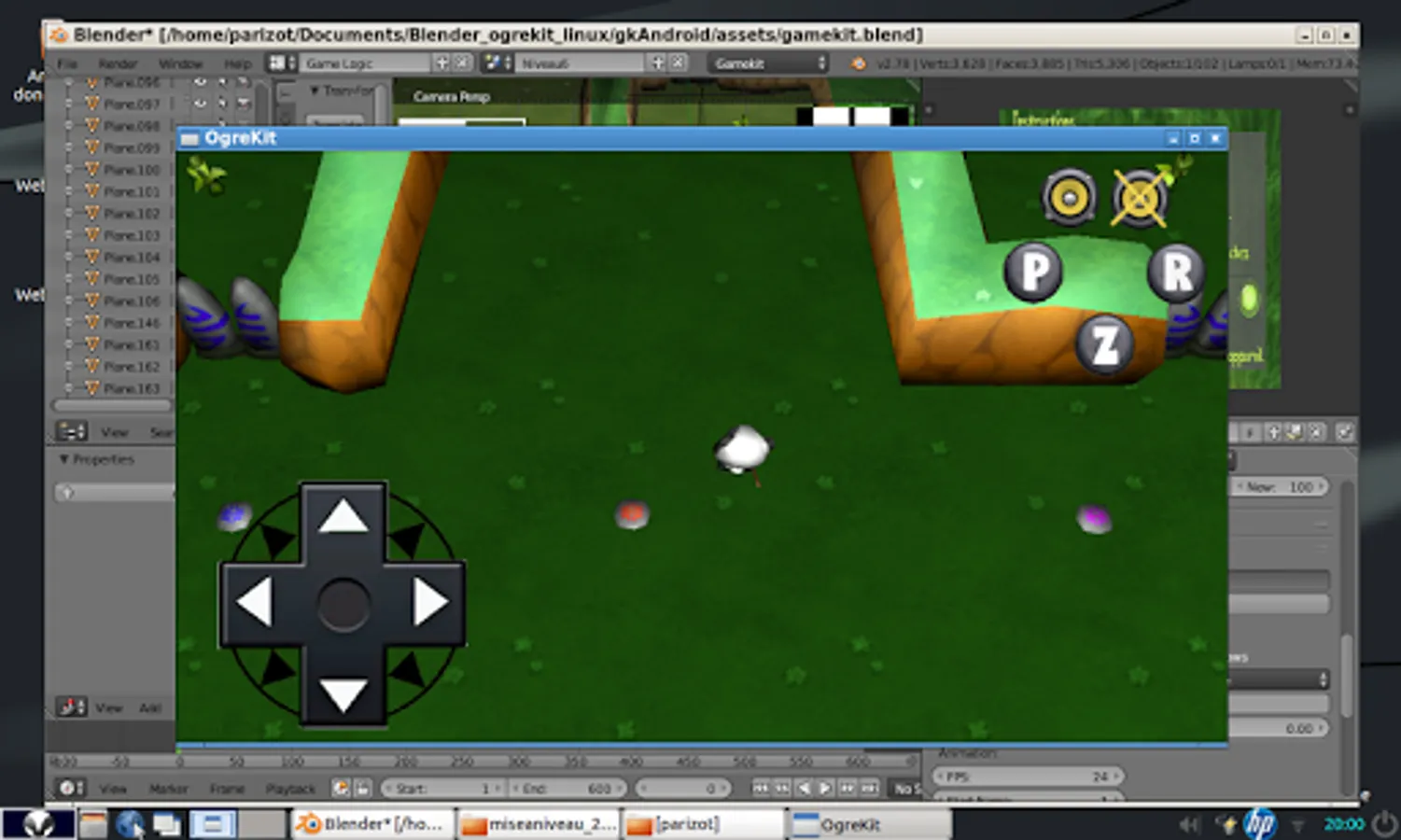Image resolution: width=1401 pixels, height=840 pixels.
Task: Open the timeline Marker menu
Action: [x=168, y=789]
